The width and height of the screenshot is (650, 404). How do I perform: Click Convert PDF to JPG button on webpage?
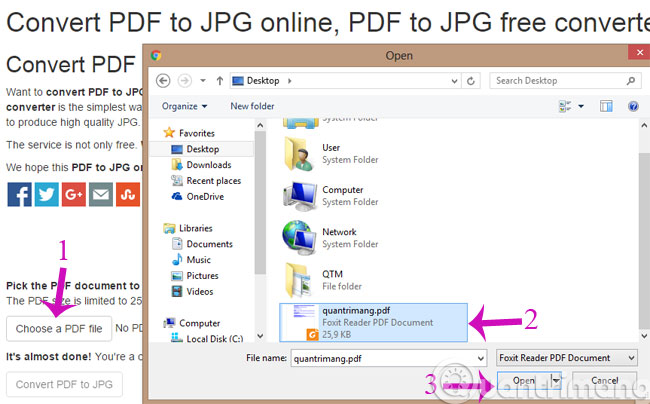pos(64,384)
